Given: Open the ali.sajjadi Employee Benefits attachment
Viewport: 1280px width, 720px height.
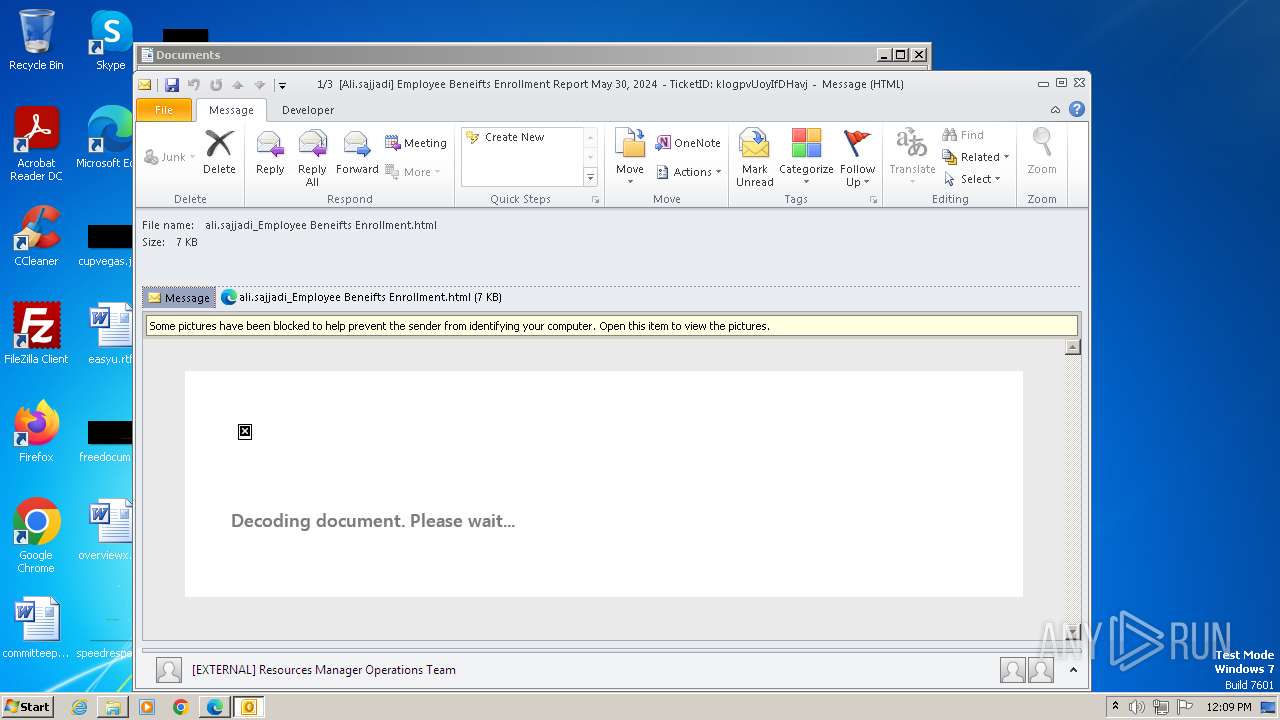Looking at the screenshot, I should pyautogui.click(x=362, y=297).
